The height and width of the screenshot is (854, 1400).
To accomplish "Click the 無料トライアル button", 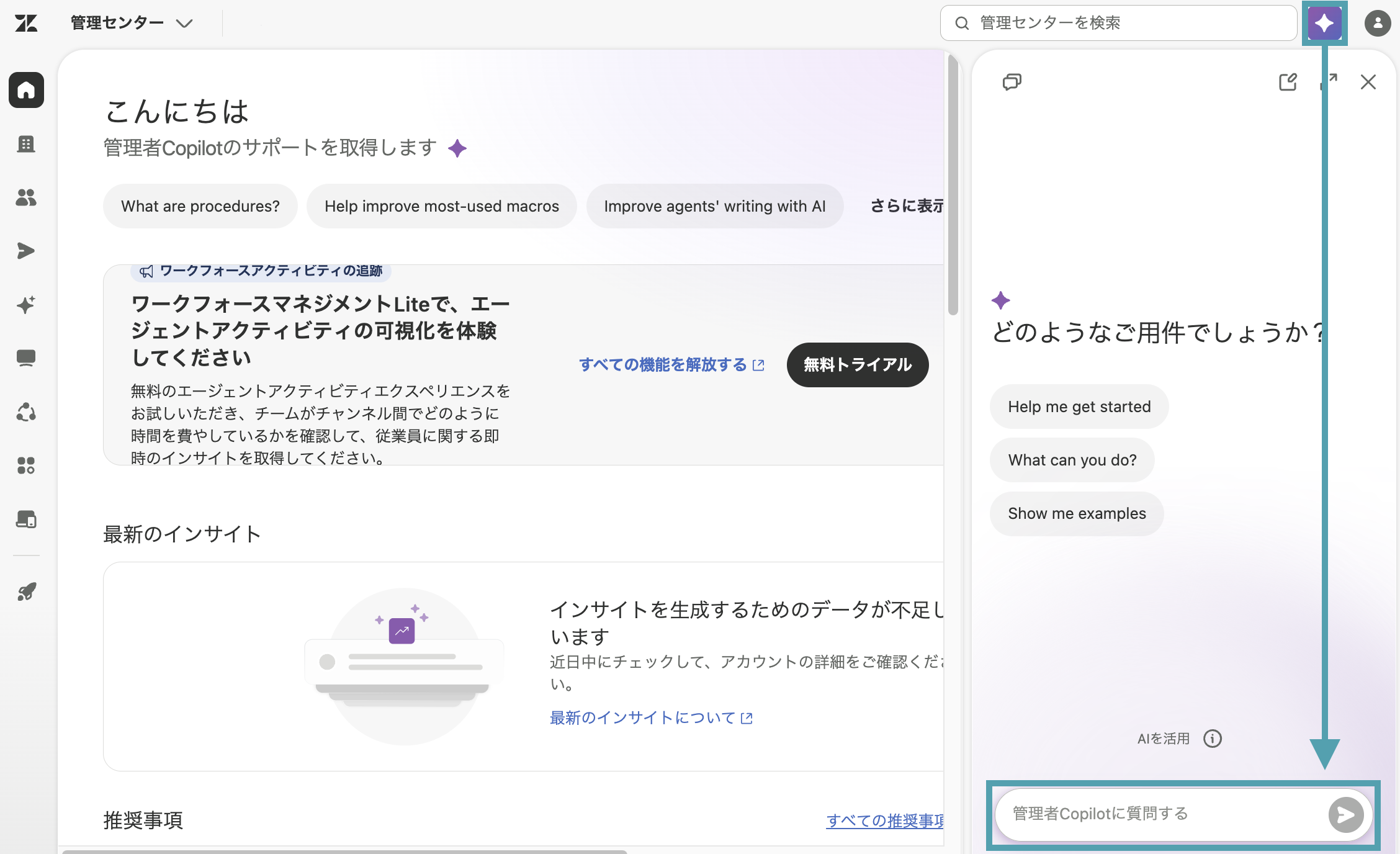I will pos(858,365).
